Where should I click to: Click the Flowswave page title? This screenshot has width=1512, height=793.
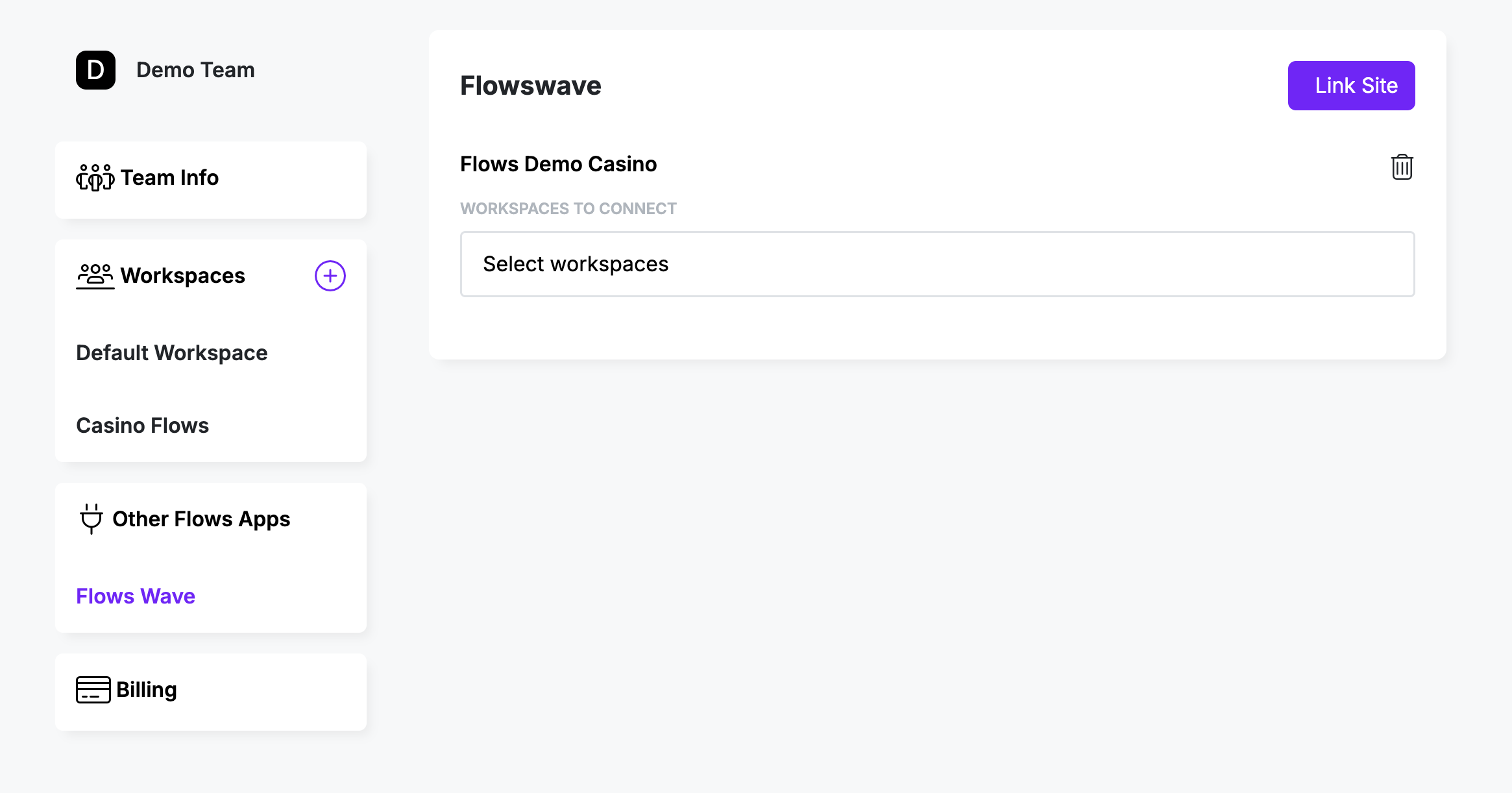click(530, 86)
